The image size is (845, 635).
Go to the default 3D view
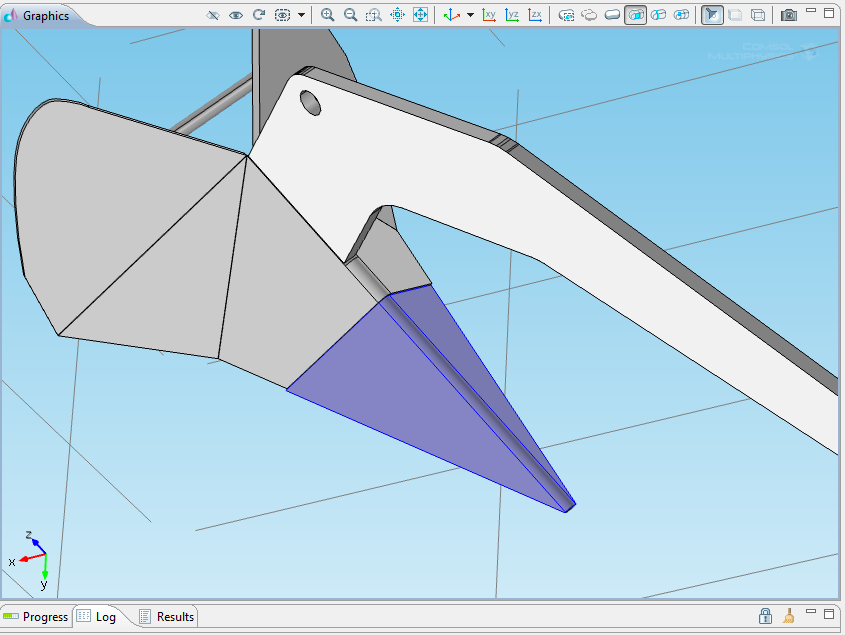coord(452,15)
